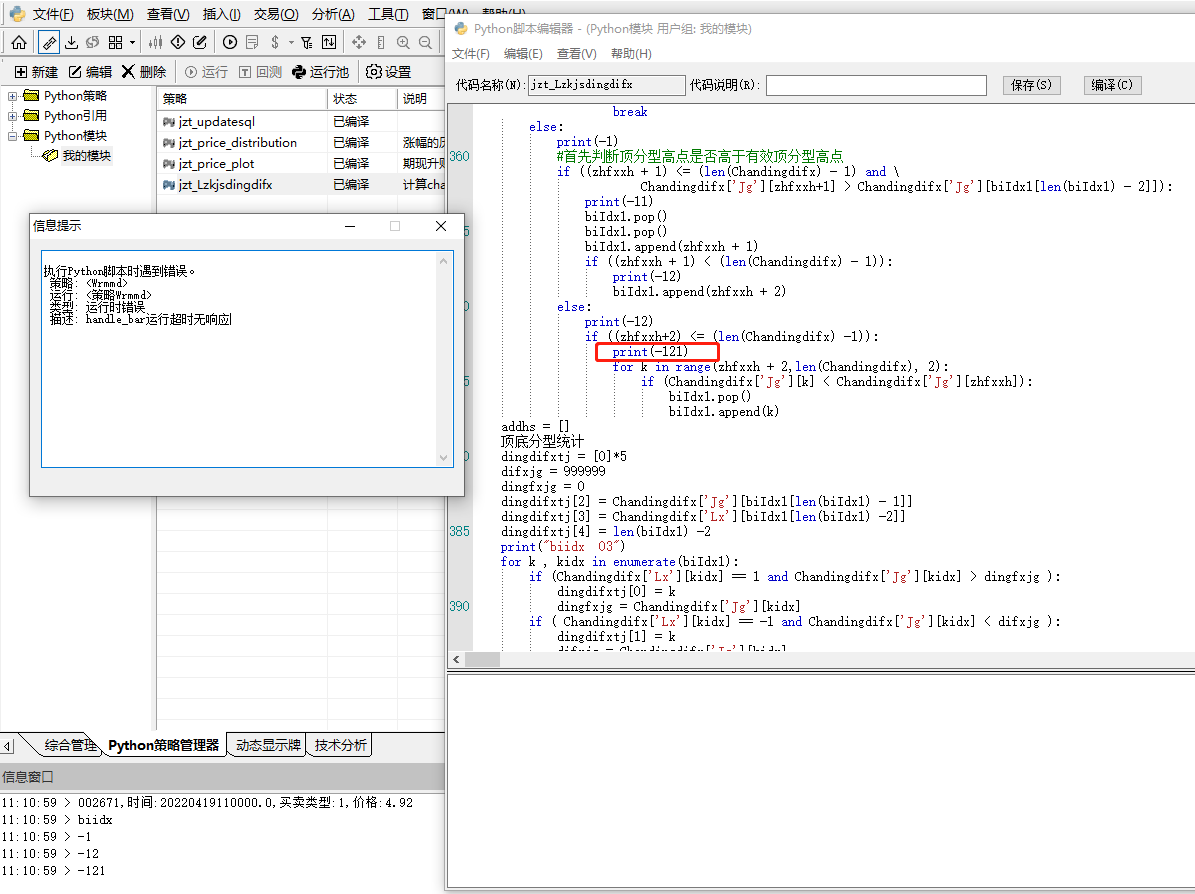Open 帮助(H) menu in script editor
Screen dimensions: 1195x894
[631, 54]
